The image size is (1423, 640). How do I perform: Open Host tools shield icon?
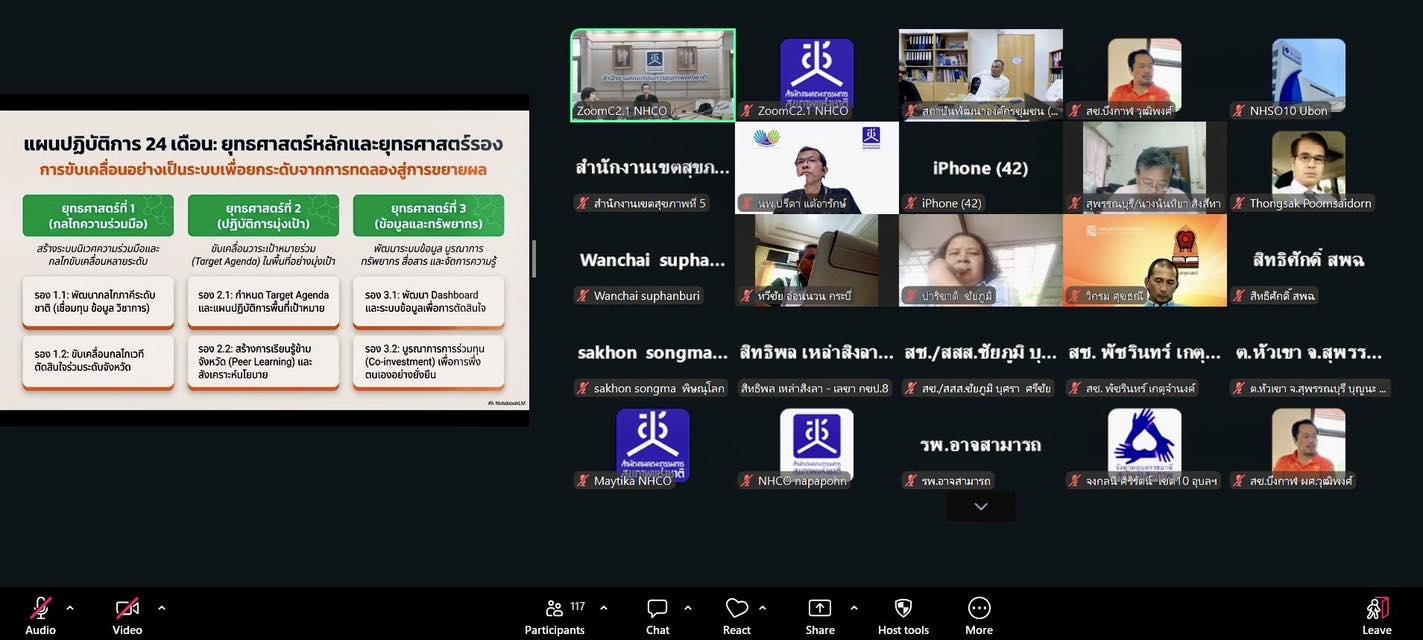click(x=903, y=608)
